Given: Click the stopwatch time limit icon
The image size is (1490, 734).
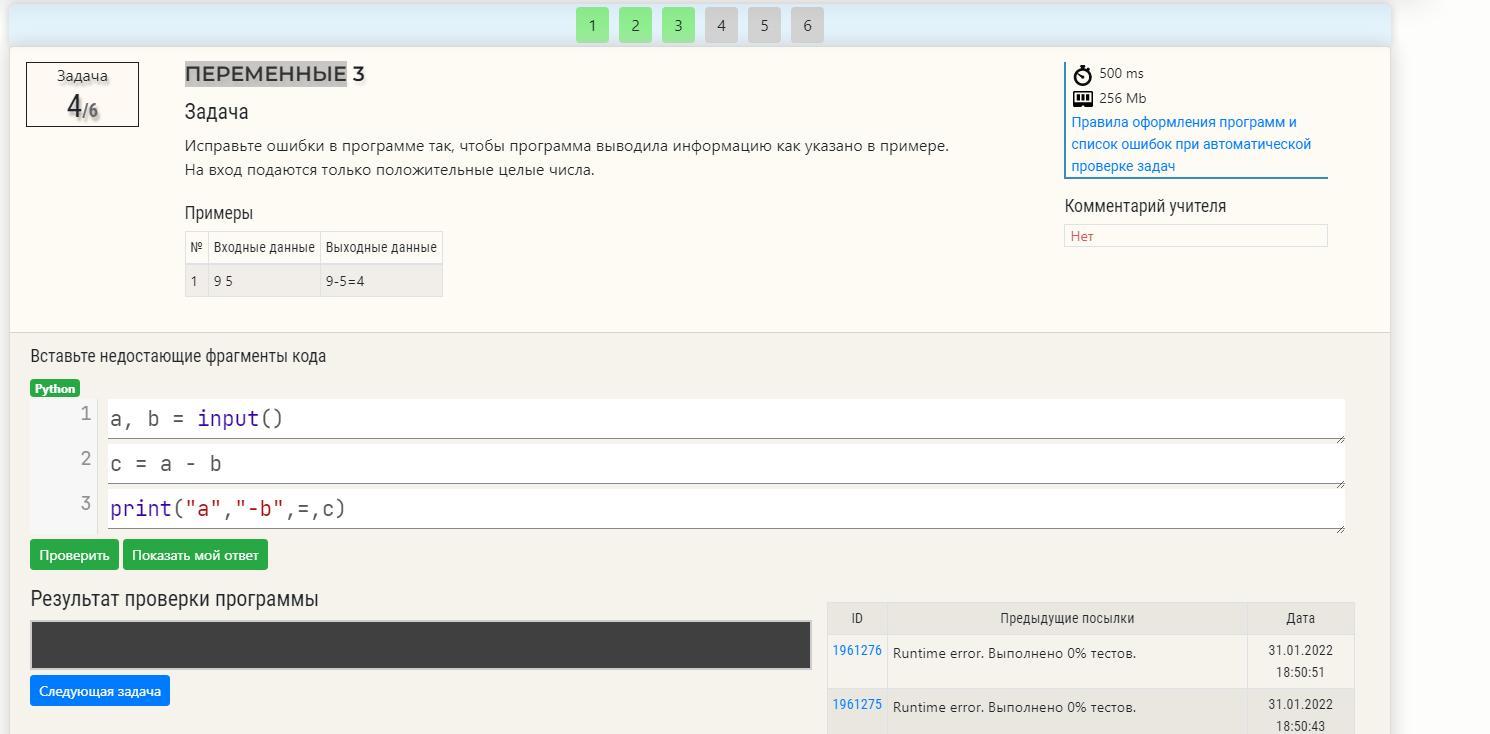Looking at the screenshot, I should (x=1082, y=75).
